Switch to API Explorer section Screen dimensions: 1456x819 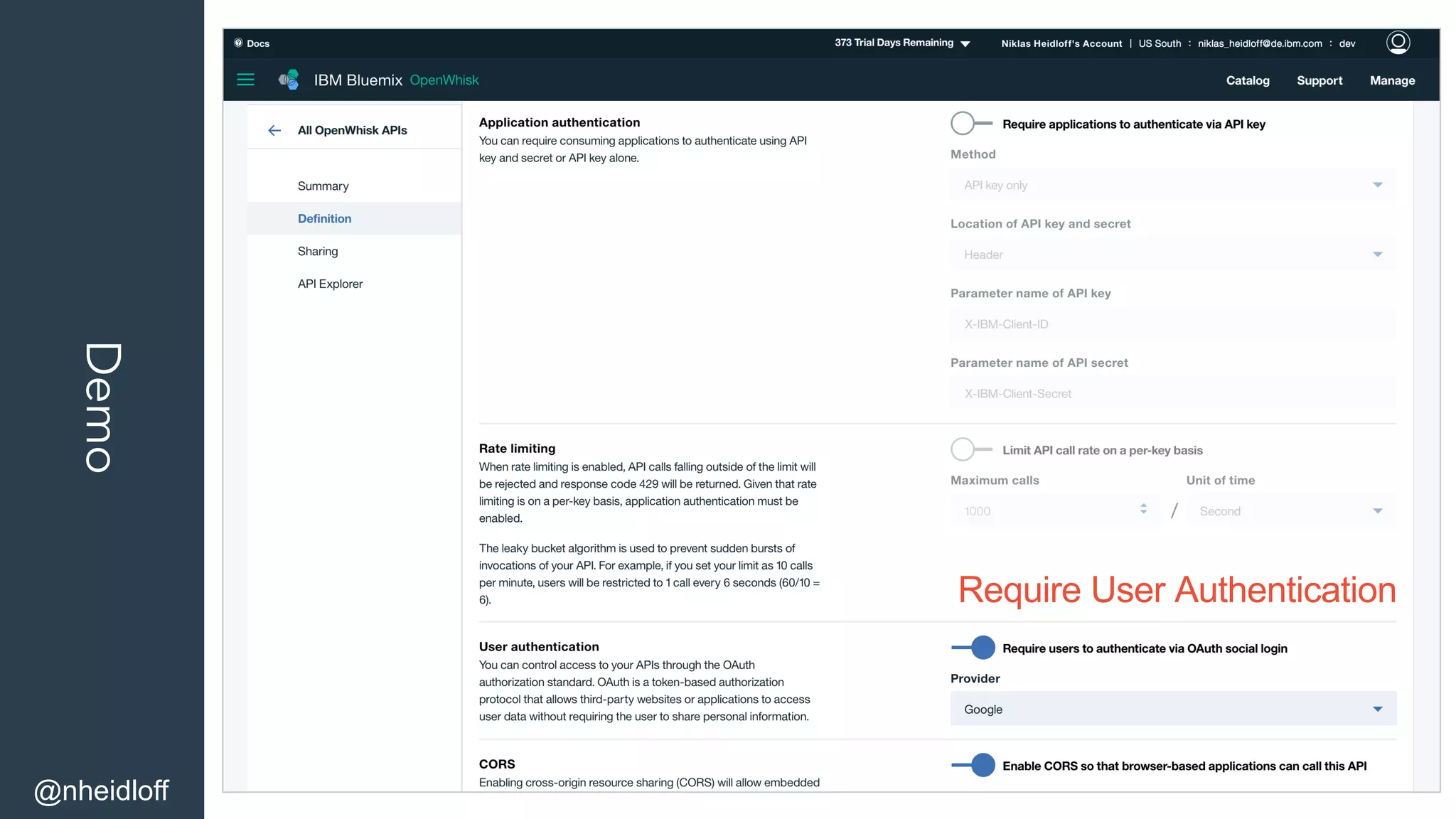tap(330, 284)
